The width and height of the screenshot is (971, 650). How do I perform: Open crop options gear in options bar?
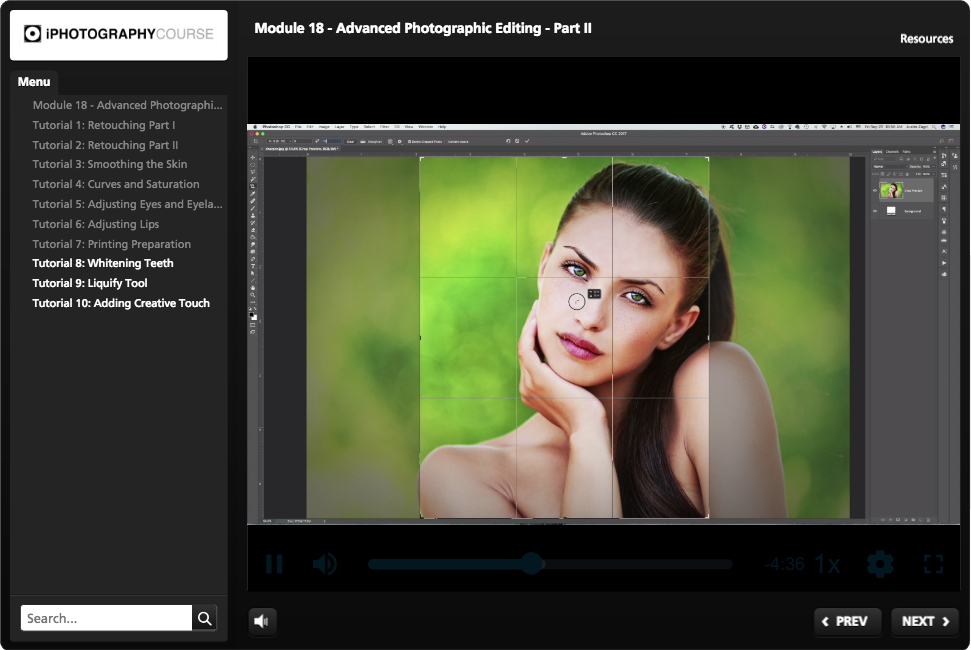pos(399,141)
